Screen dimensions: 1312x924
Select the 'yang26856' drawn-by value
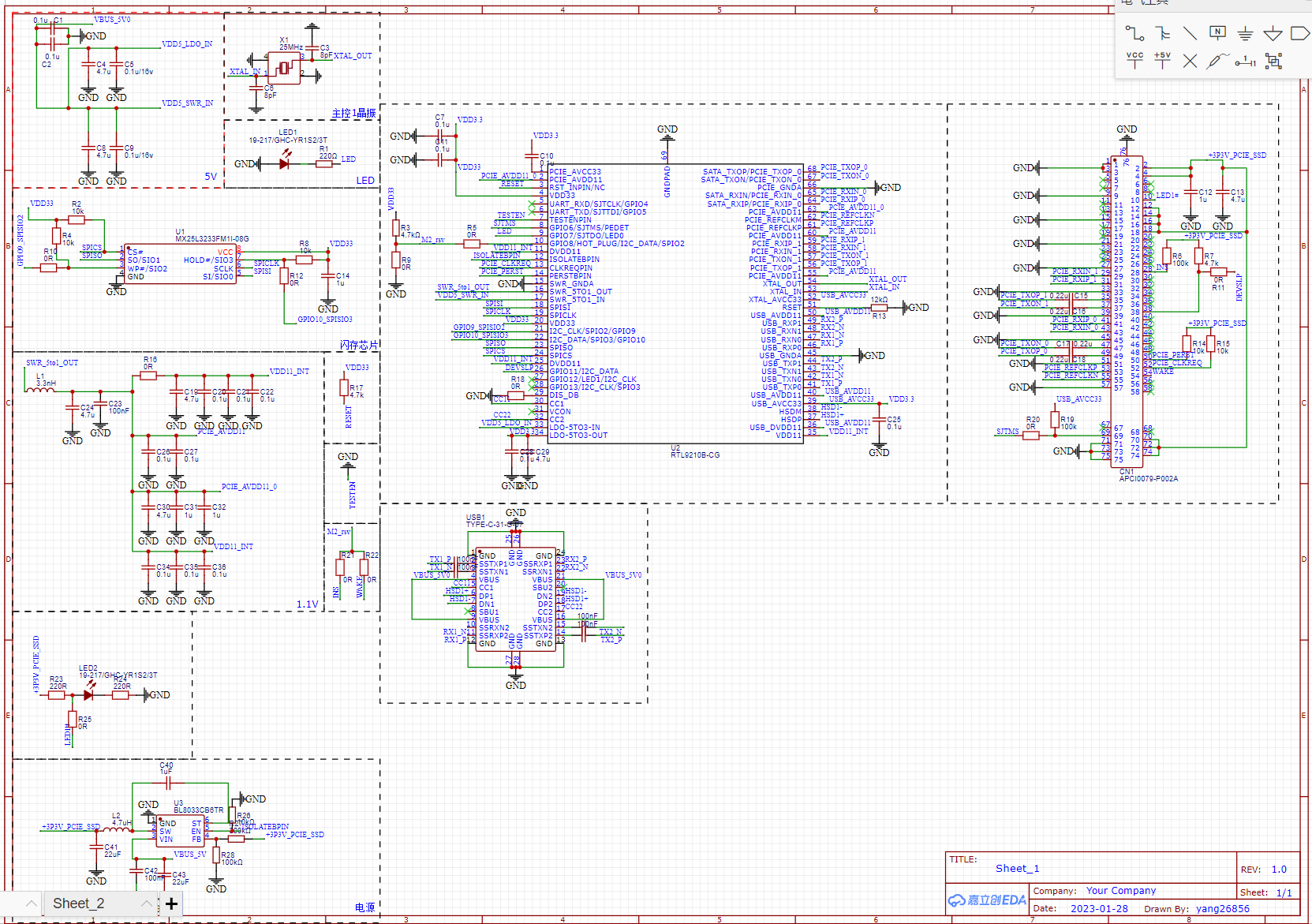tap(1222, 909)
